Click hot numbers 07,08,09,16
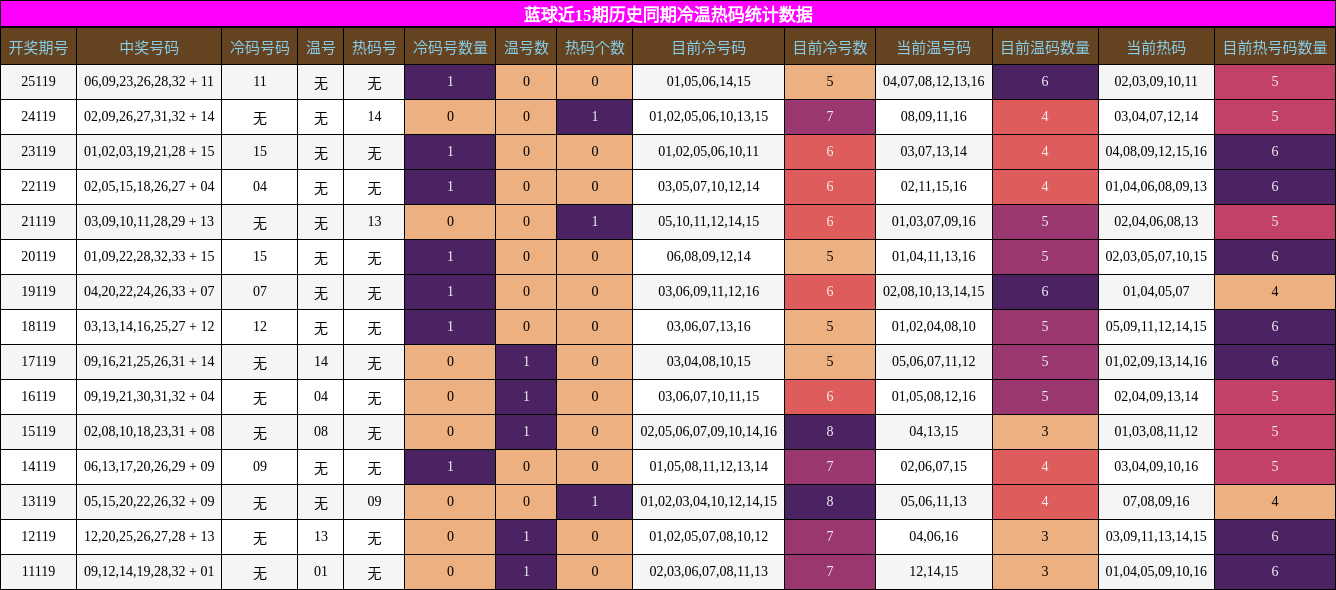Image resolution: width=1336 pixels, height=590 pixels. click(x=1156, y=502)
